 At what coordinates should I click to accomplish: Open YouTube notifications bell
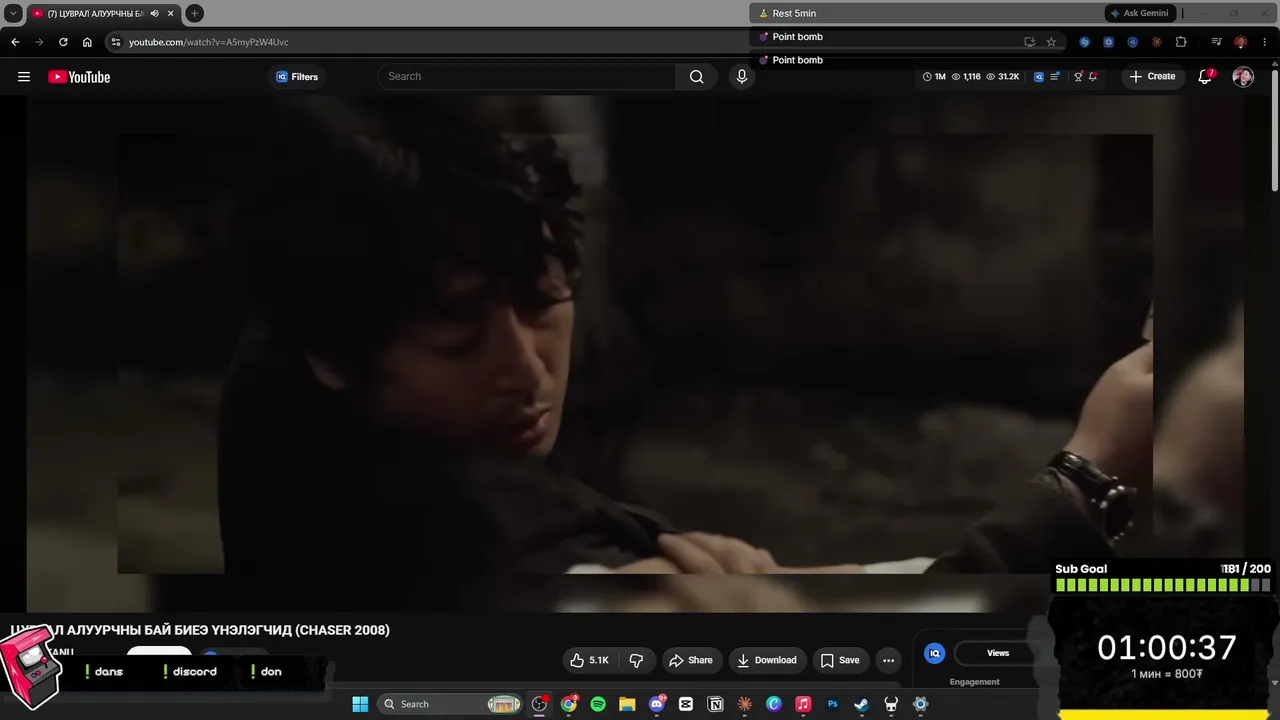[1205, 77]
